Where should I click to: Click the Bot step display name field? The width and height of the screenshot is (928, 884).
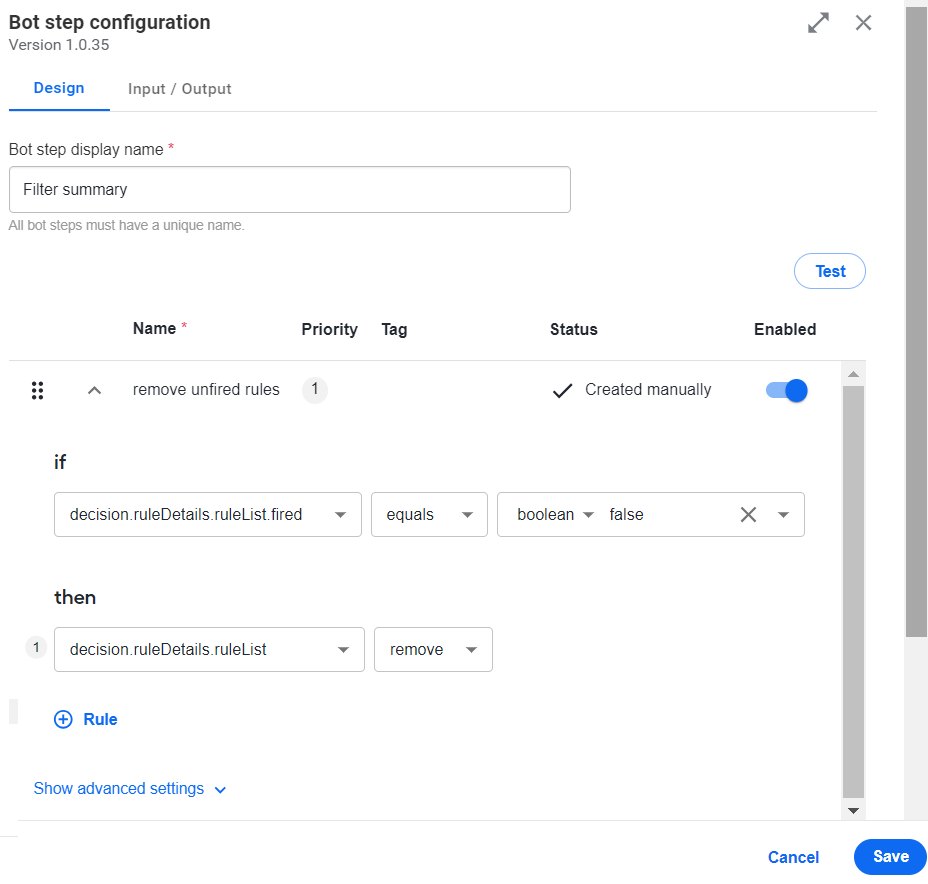point(289,189)
